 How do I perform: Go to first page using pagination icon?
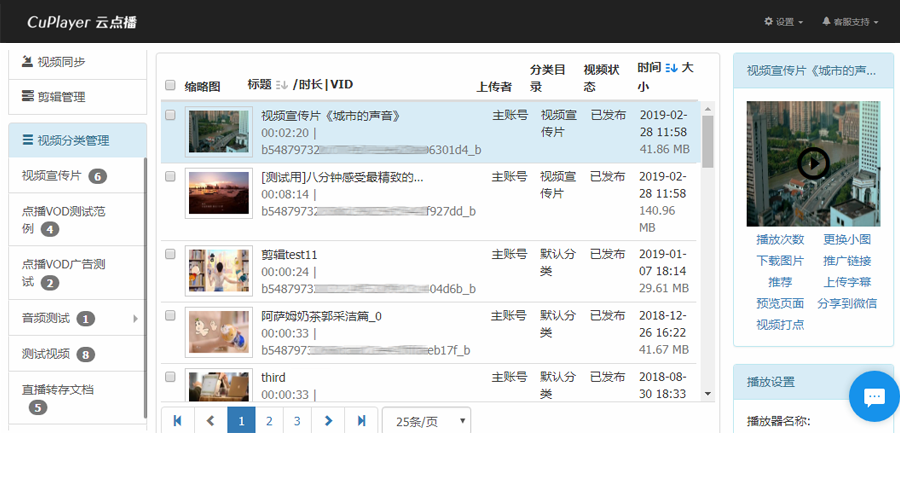coord(177,421)
